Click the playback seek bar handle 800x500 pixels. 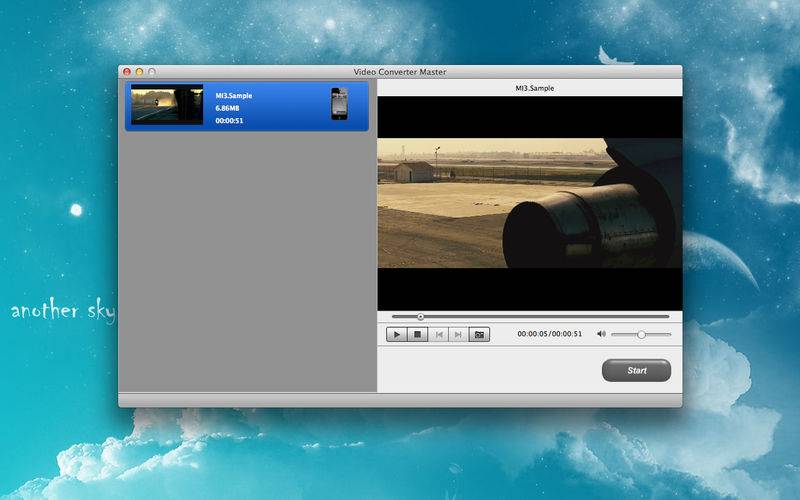[x=420, y=317]
